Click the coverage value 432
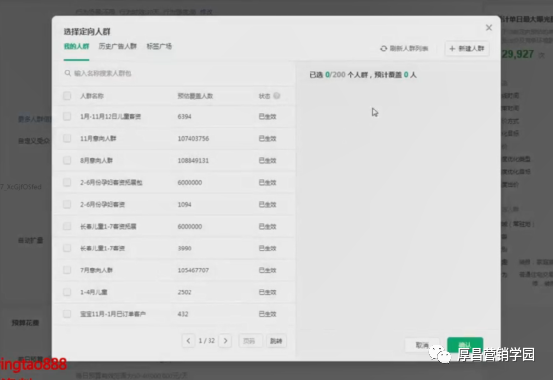Screen dimensions: 553x380 pos(183,314)
